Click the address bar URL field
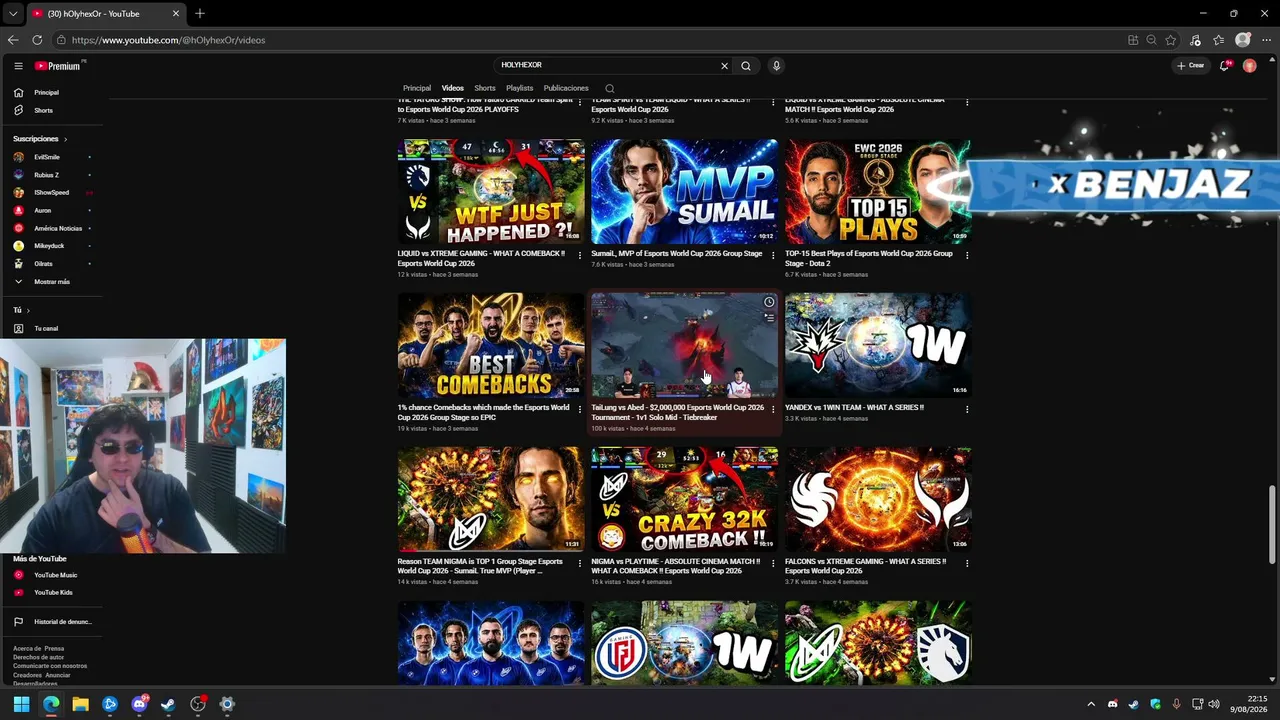 590,40
